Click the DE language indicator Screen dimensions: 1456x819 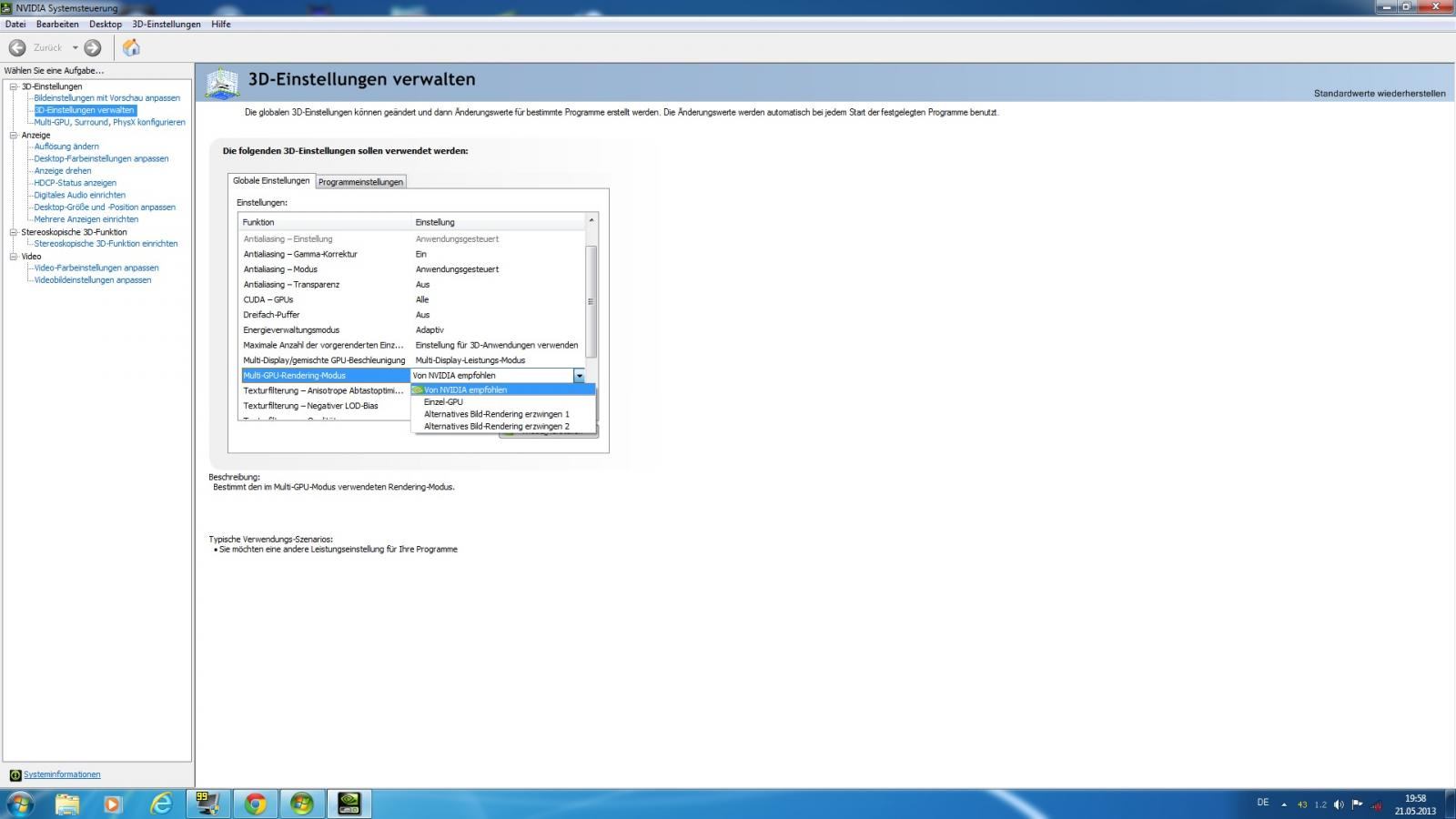[1262, 803]
